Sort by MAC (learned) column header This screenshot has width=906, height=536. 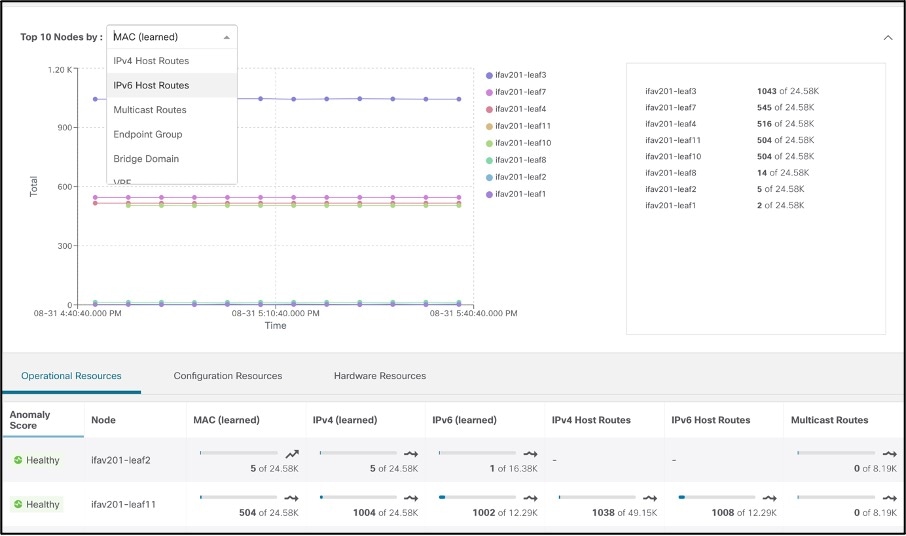(x=246, y=420)
